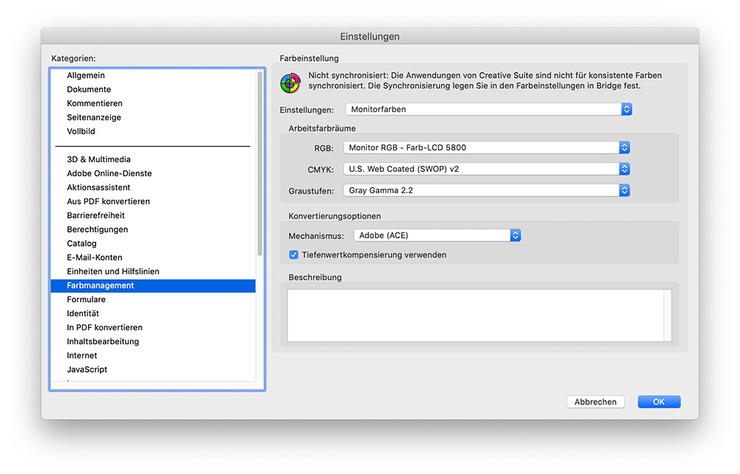Select the highlighted Farbmanagement category
The image size is (740, 474).
click(153, 286)
